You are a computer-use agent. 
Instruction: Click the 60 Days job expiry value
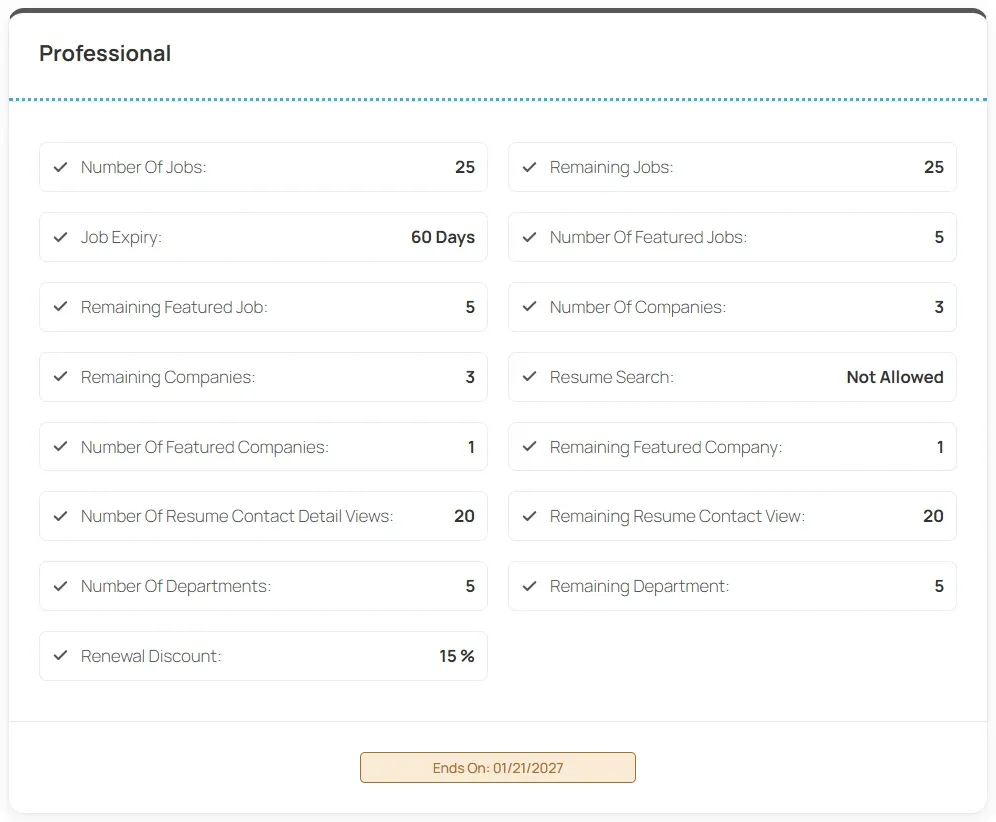(x=443, y=237)
